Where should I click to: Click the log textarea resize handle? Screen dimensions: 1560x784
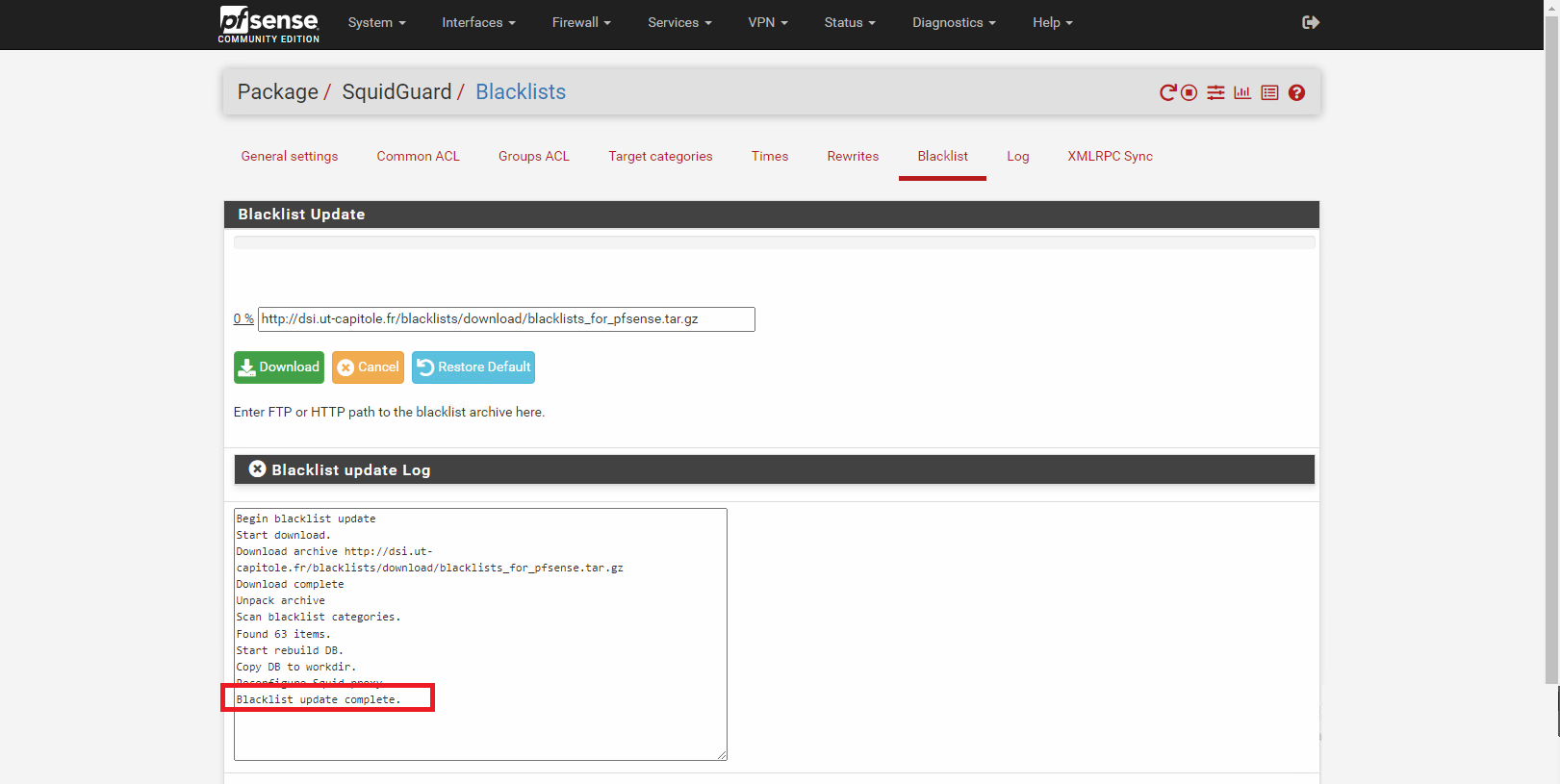[721, 754]
